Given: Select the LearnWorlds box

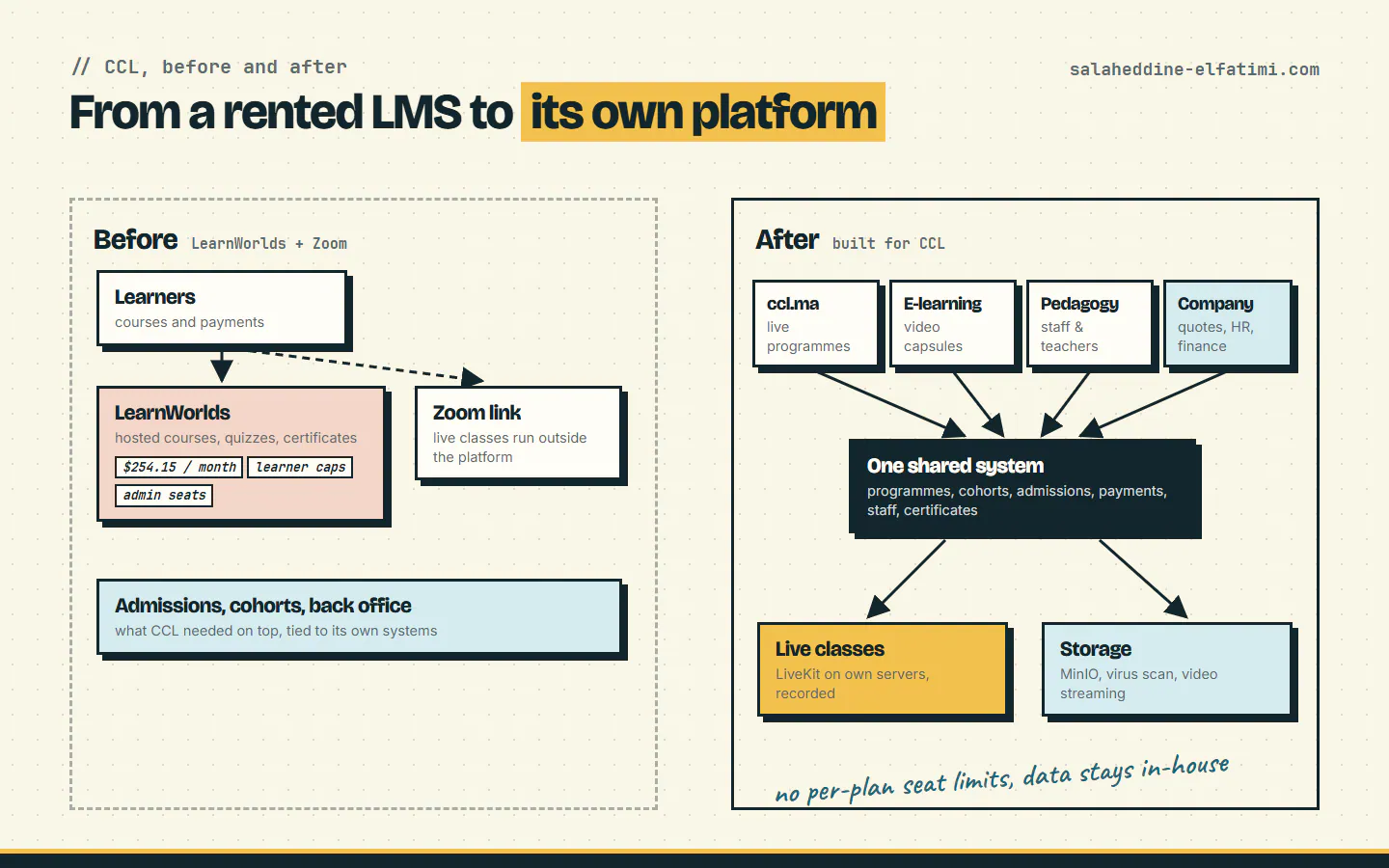Looking at the screenshot, I should pos(241,453).
